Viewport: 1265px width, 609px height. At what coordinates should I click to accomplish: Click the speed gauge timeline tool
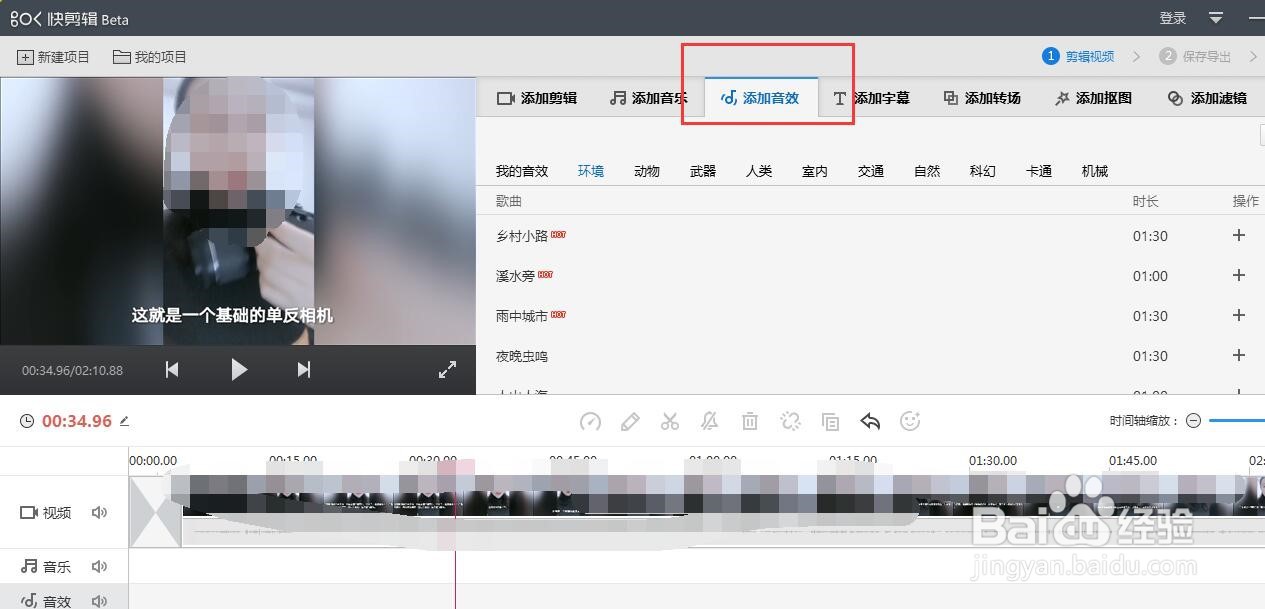tap(590, 422)
